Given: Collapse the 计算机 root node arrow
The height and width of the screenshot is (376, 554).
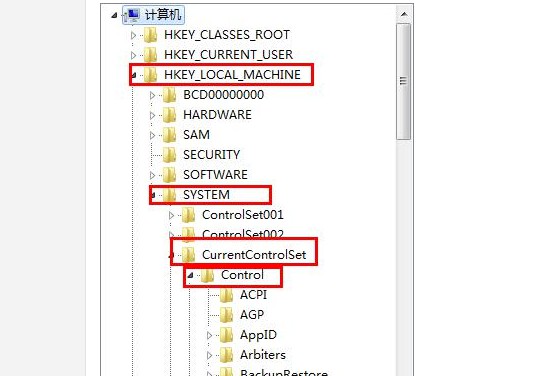Looking at the screenshot, I should tap(114, 15).
